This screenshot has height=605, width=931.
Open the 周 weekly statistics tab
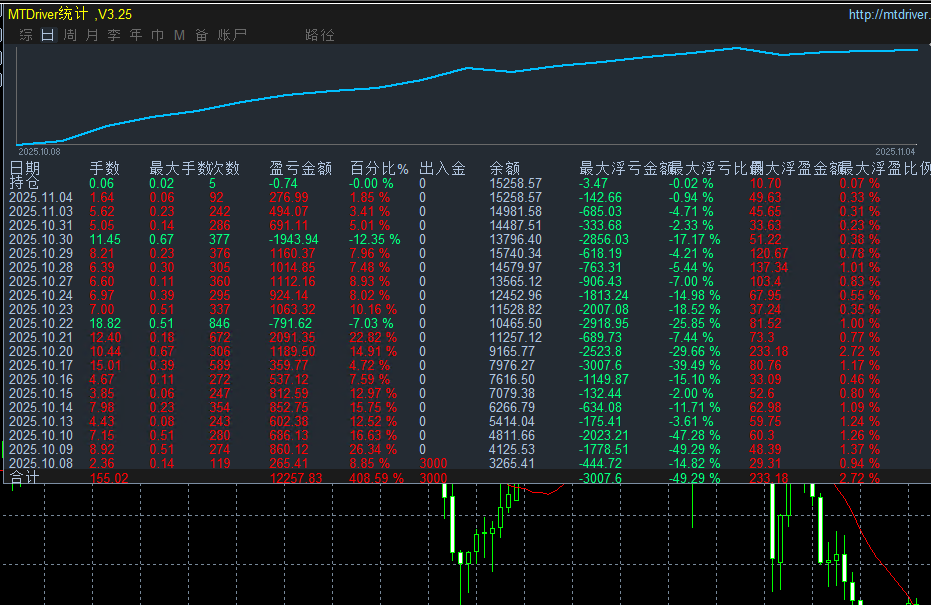70,35
